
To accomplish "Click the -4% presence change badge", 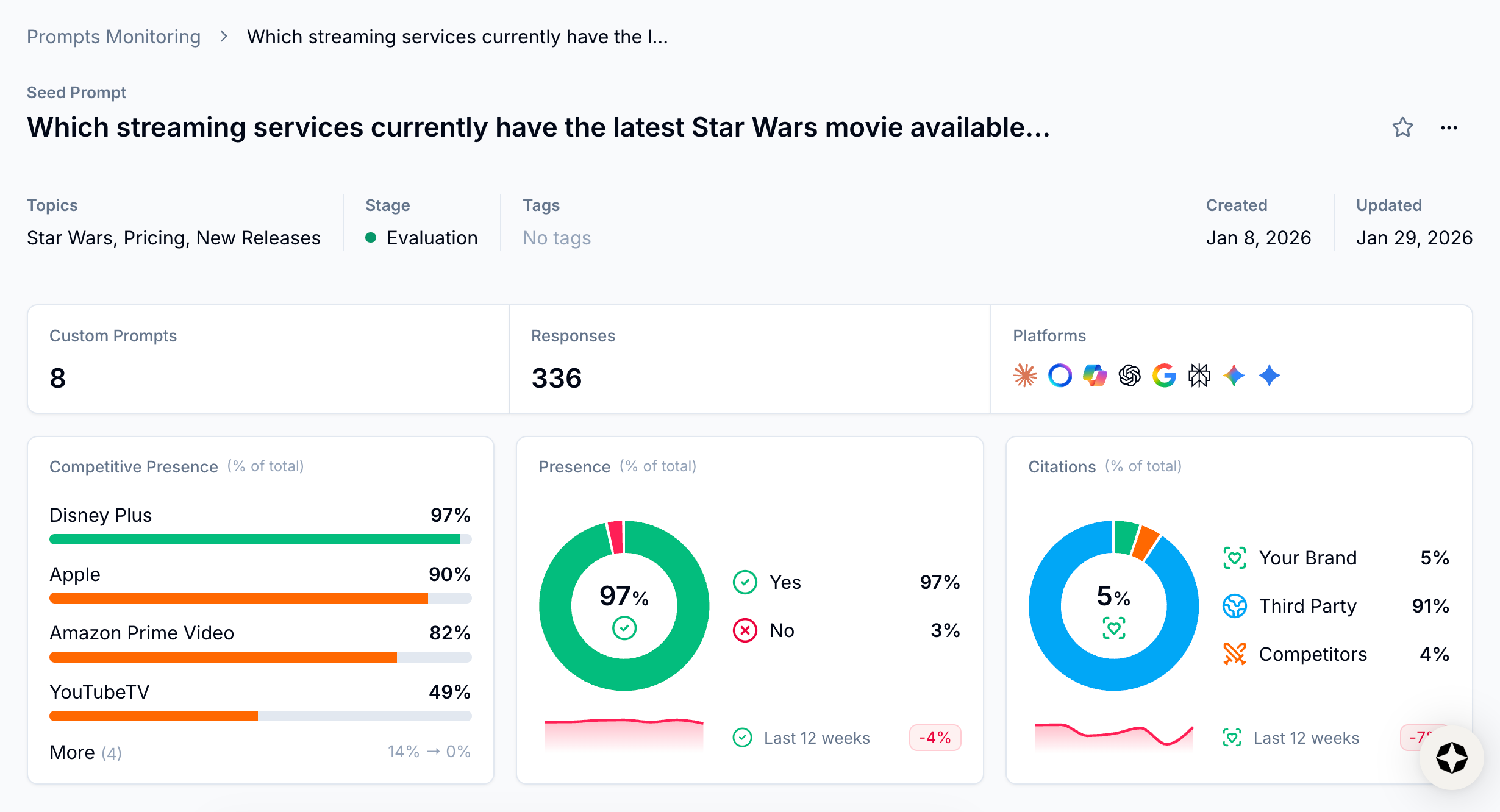I will pyautogui.click(x=935, y=738).
